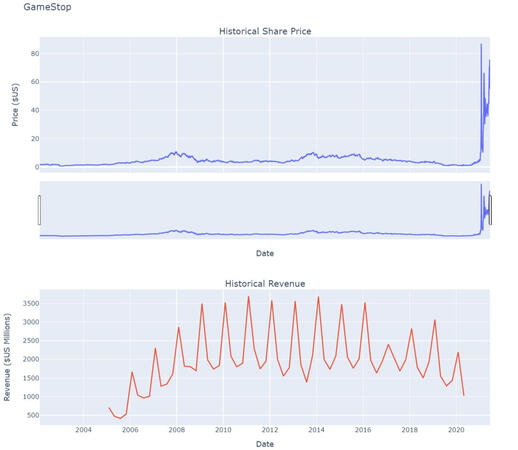The height and width of the screenshot is (450, 518).
Task: Click the revenue peak near 2014
Action: [318, 297]
